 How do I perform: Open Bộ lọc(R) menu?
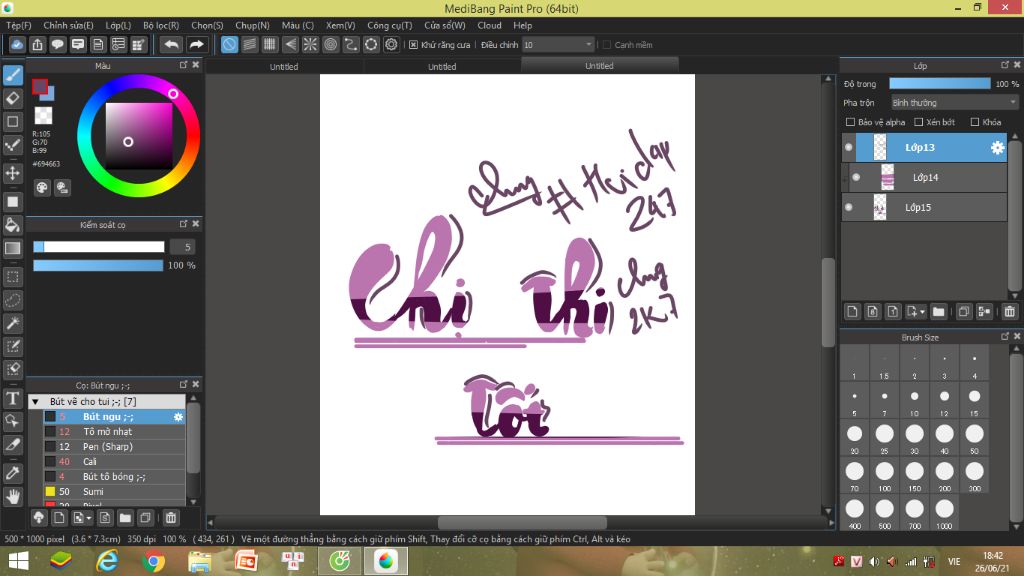pos(161,25)
